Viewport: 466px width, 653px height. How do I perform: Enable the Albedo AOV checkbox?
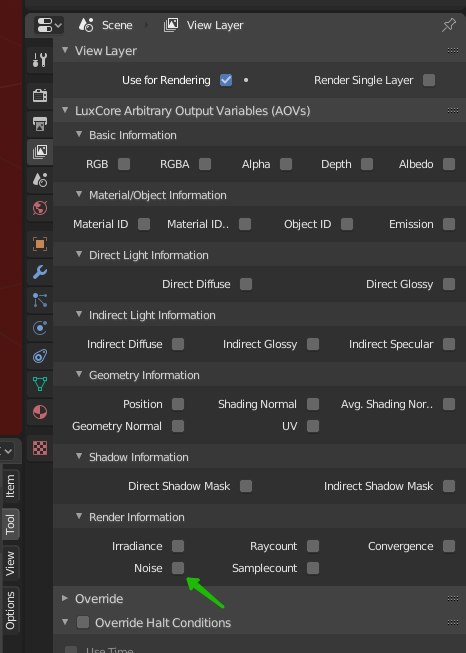tap(449, 164)
